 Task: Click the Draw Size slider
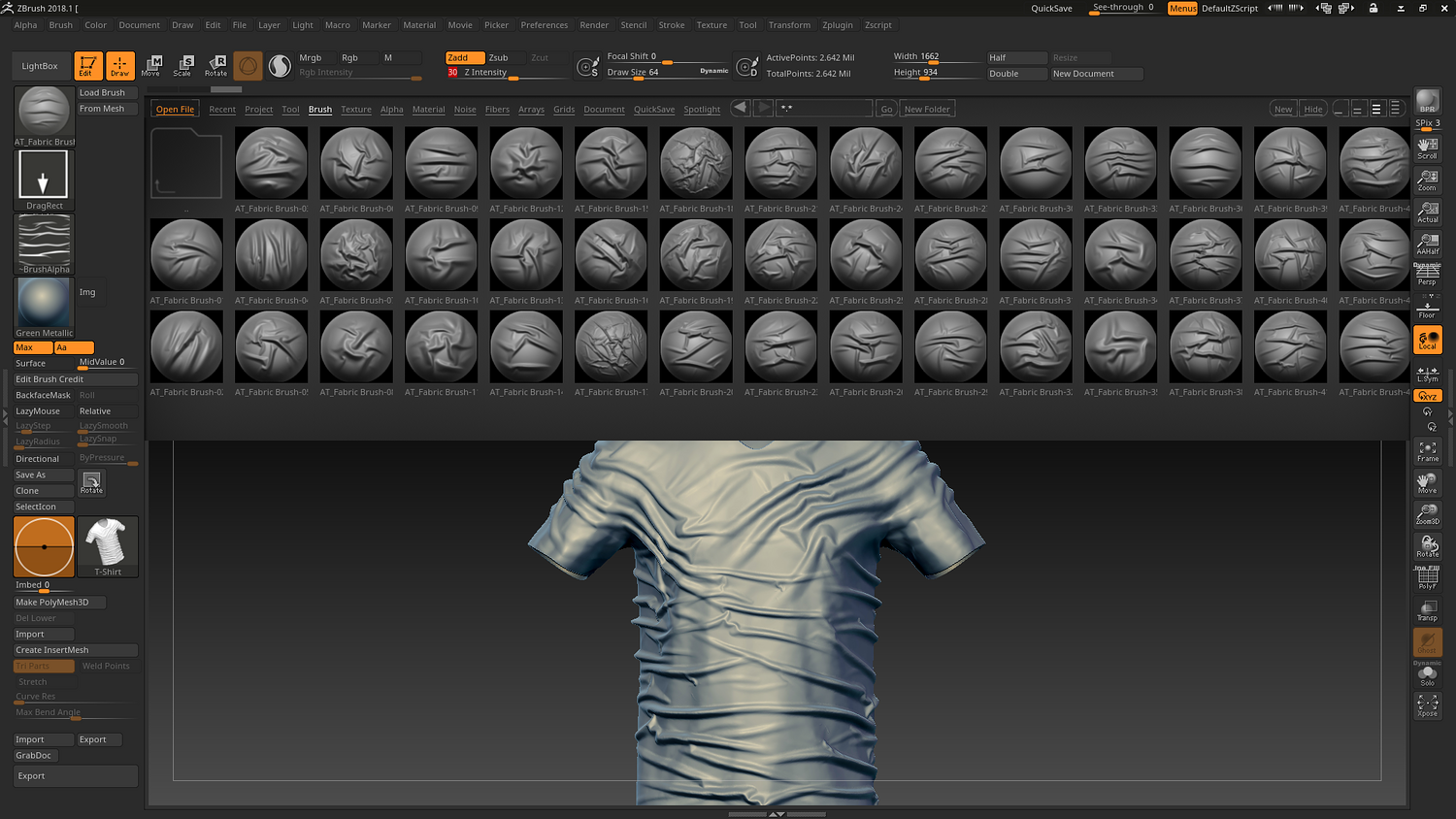(667, 72)
